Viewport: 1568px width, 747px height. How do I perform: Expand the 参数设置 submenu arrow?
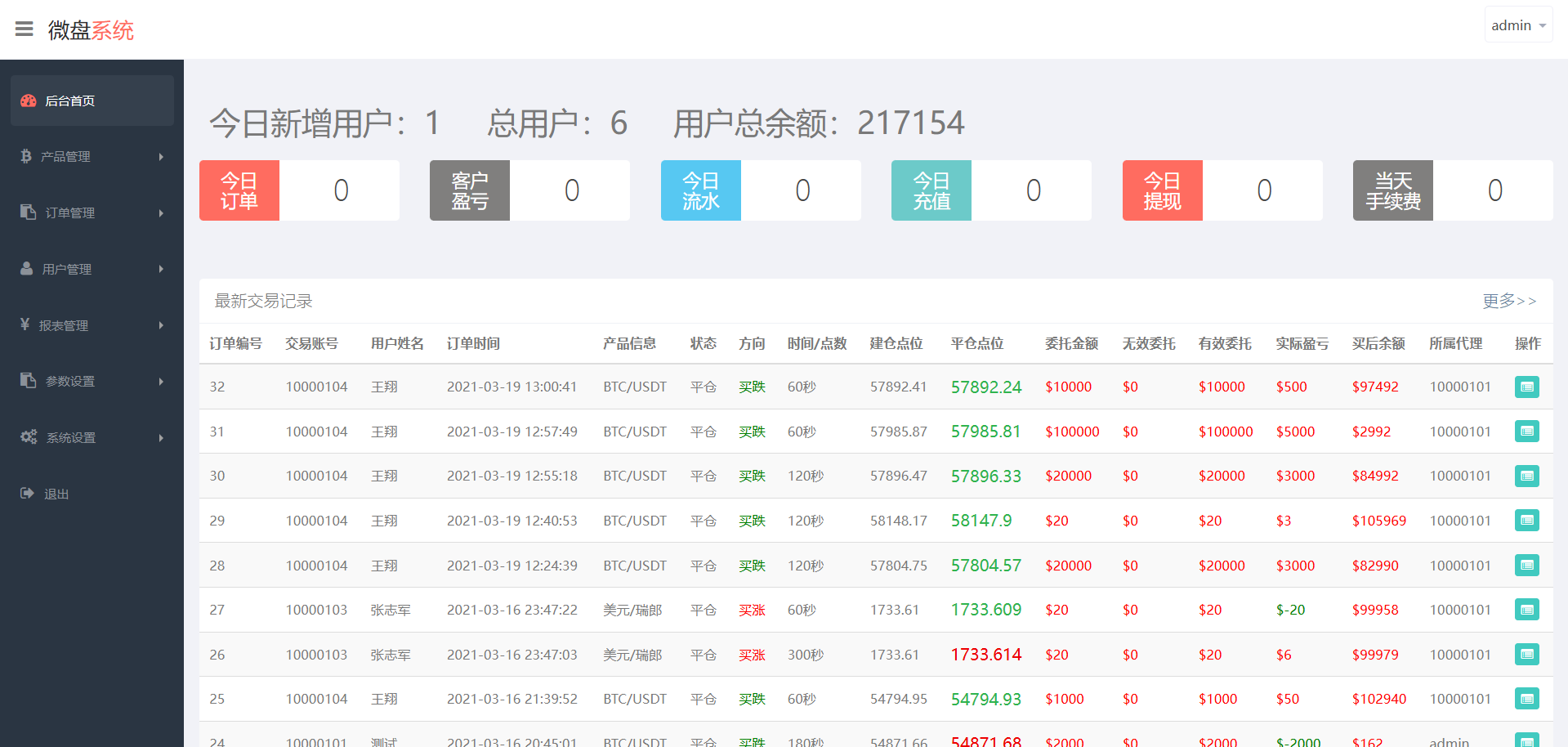pyautogui.click(x=161, y=382)
